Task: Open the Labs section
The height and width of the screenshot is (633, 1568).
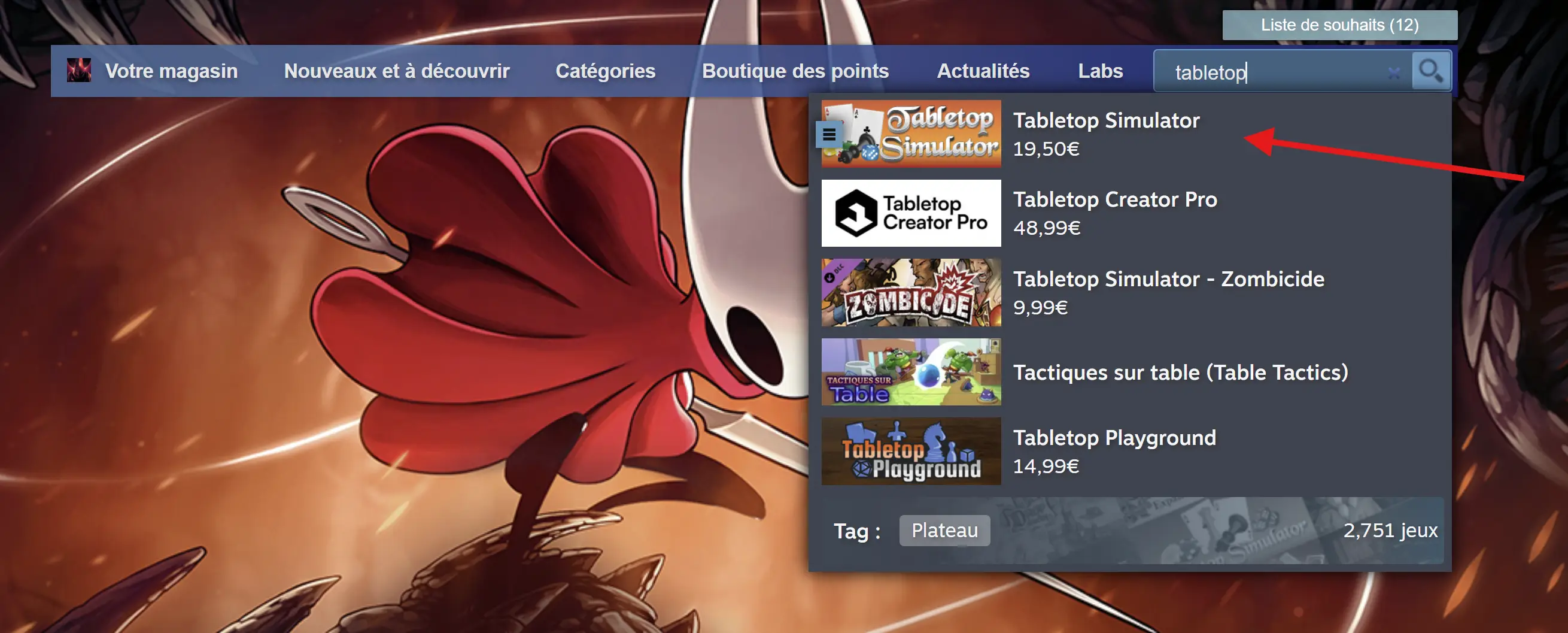Action: (x=1100, y=71)
